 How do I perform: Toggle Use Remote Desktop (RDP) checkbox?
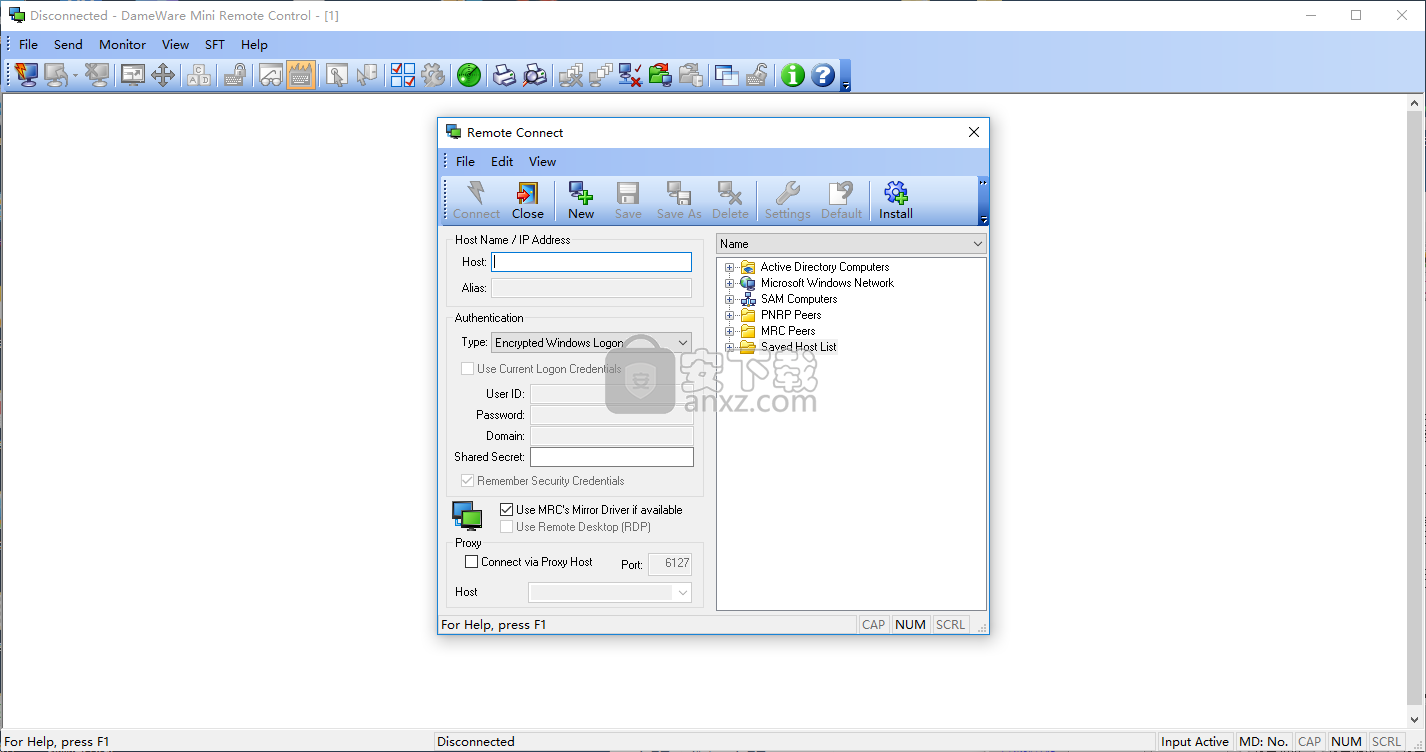(507, 527)
